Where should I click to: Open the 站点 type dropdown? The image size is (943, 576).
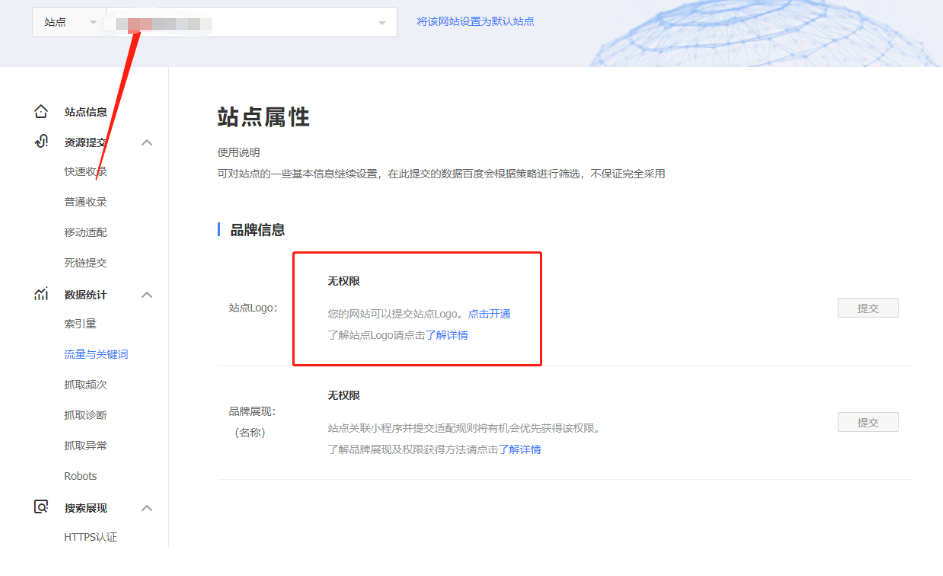coord(68,21)
